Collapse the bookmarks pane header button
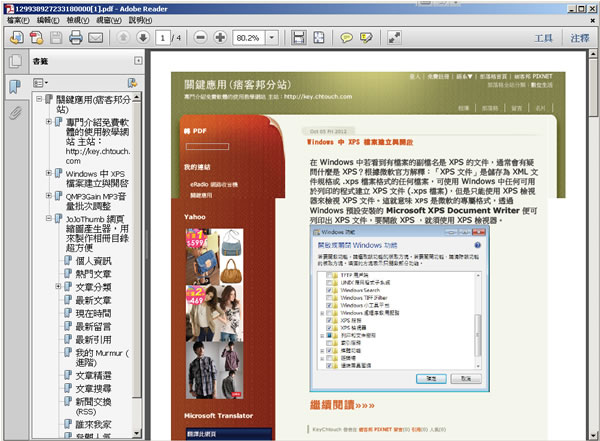 click(x=138, y=60)
